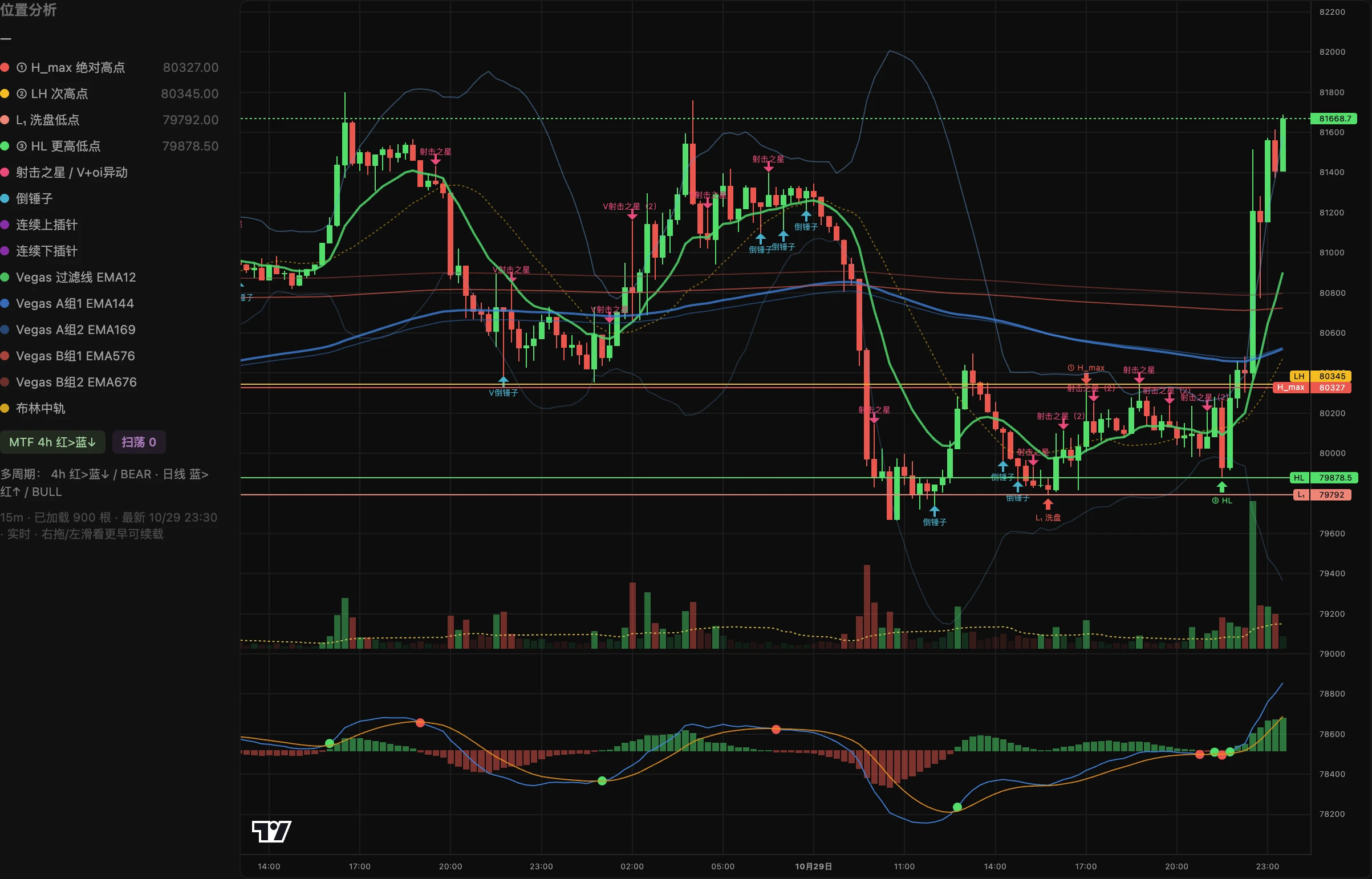
Task: Click the 扫荡 0 badge
Action: [x=139, y=442]
